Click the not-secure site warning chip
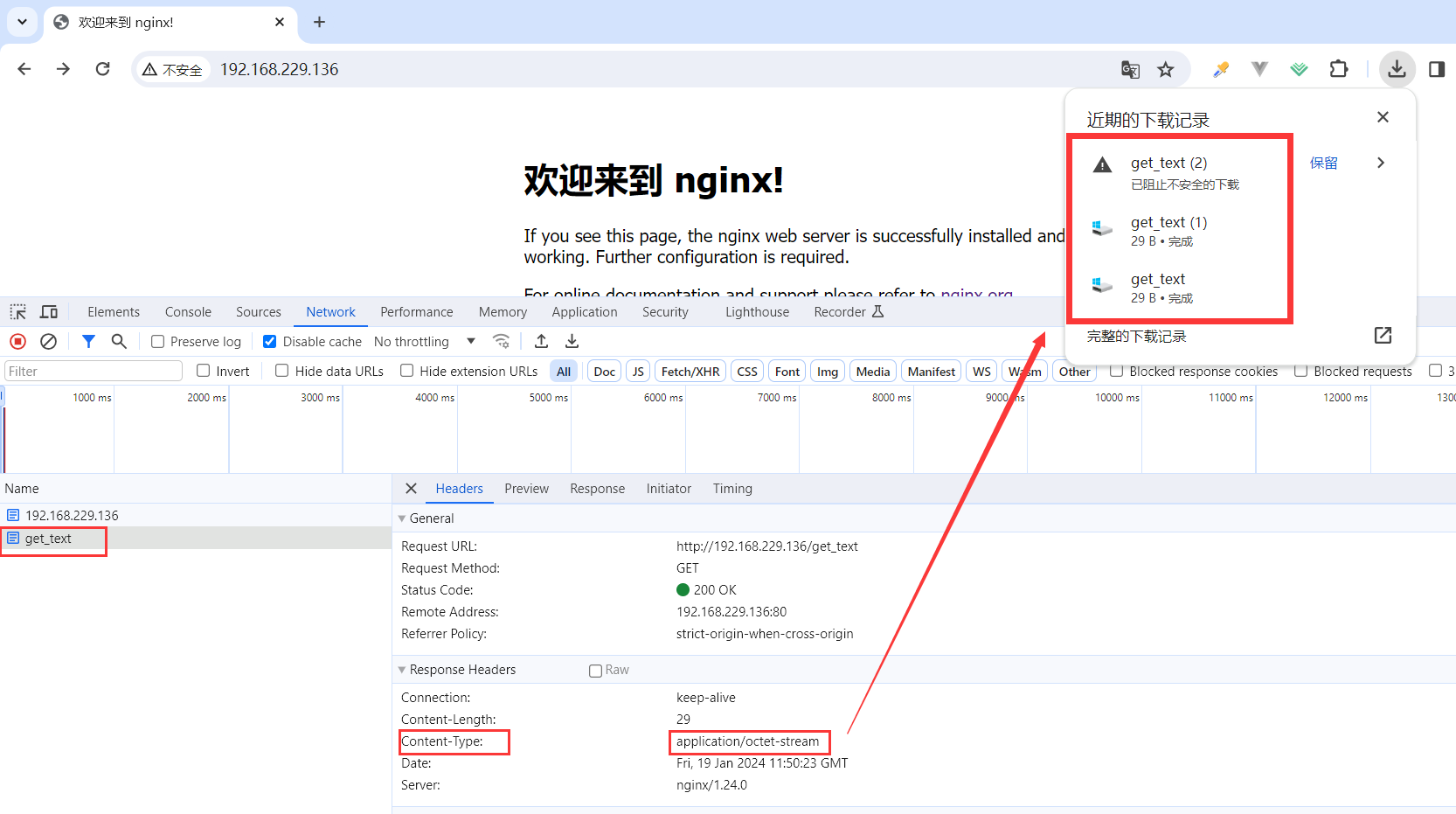1456x814 pixels. (173, 70)
